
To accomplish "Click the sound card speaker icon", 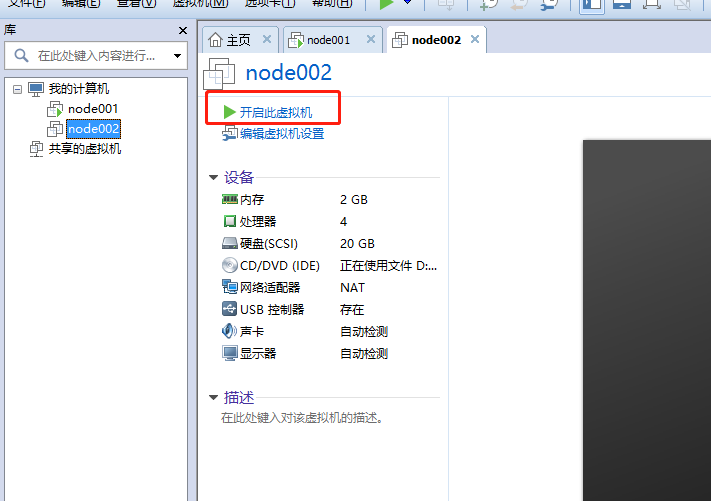I will 230,331.
